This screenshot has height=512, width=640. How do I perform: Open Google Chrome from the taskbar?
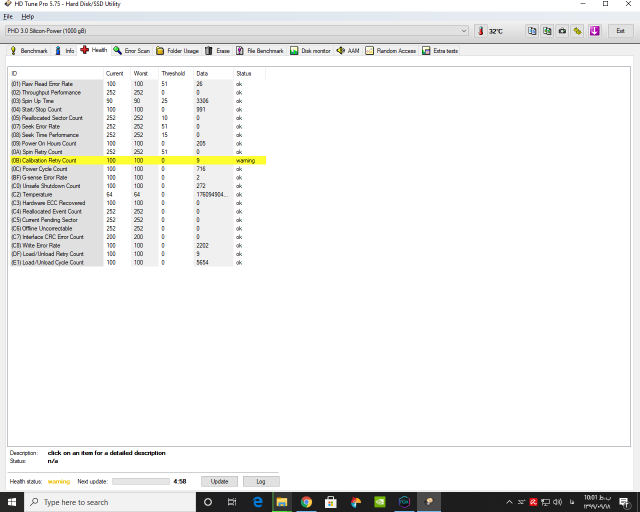306,502
